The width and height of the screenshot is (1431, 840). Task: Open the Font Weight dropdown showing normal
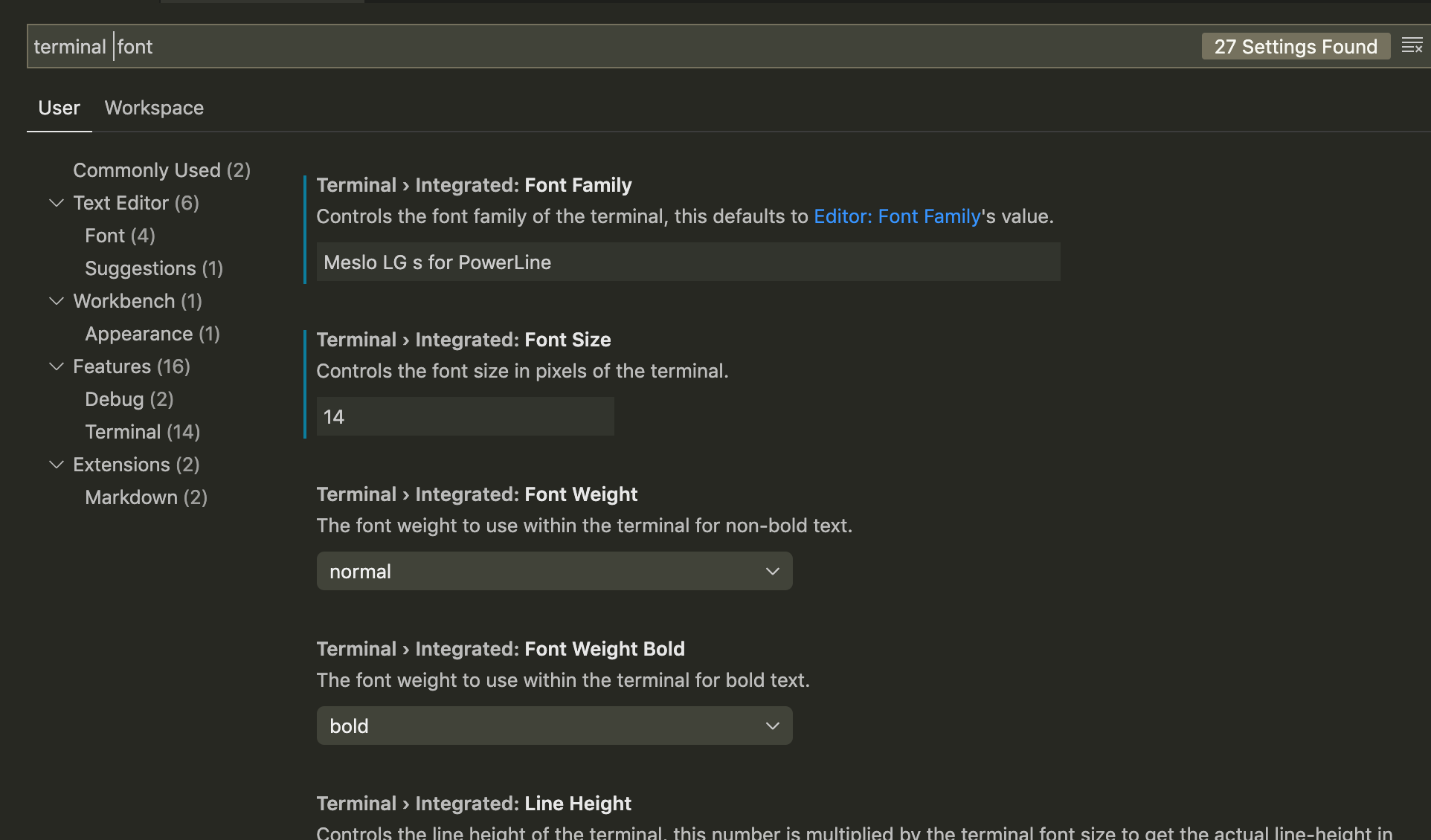554,571
